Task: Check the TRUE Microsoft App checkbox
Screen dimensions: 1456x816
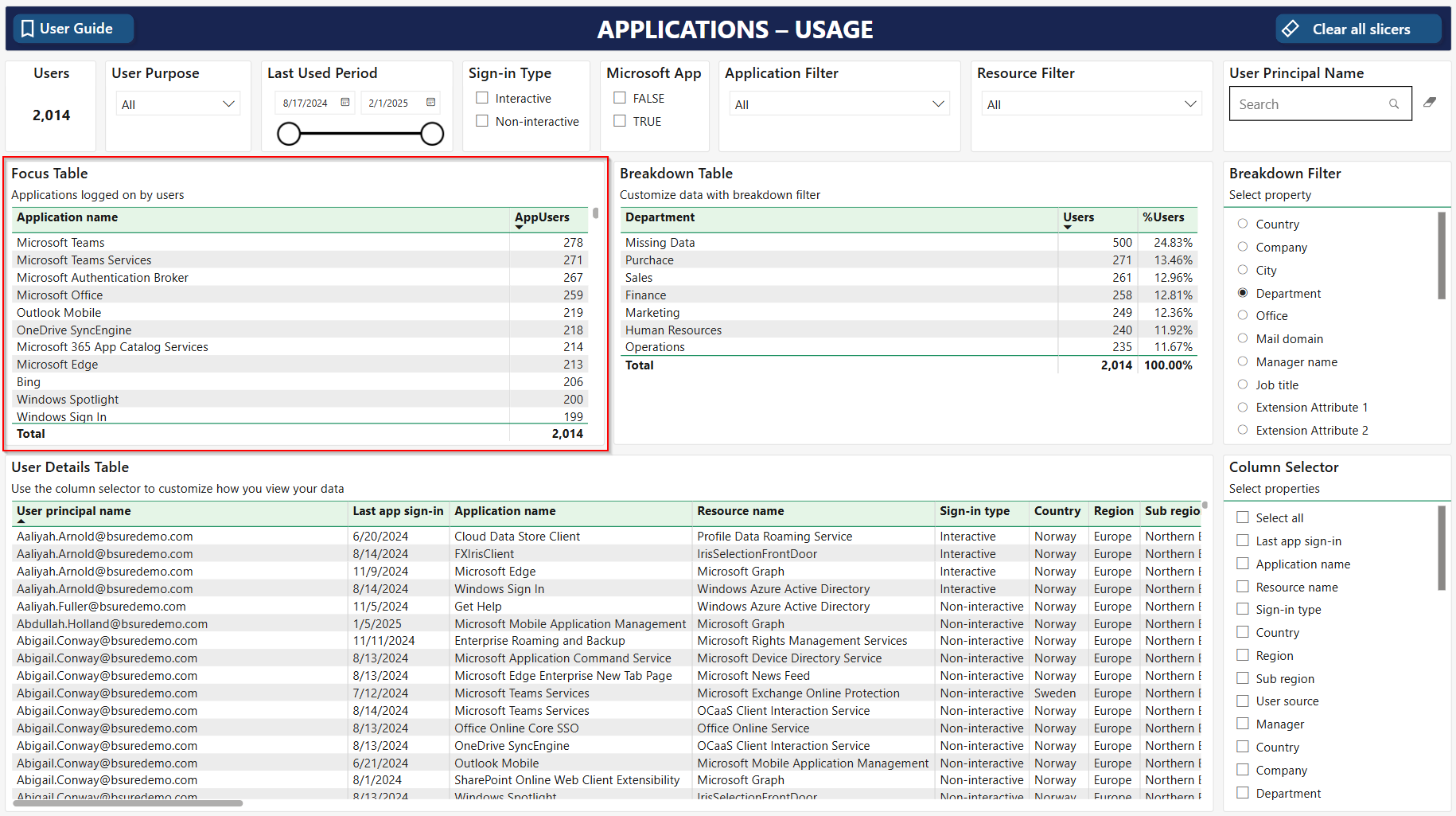Action: [620, 121]
